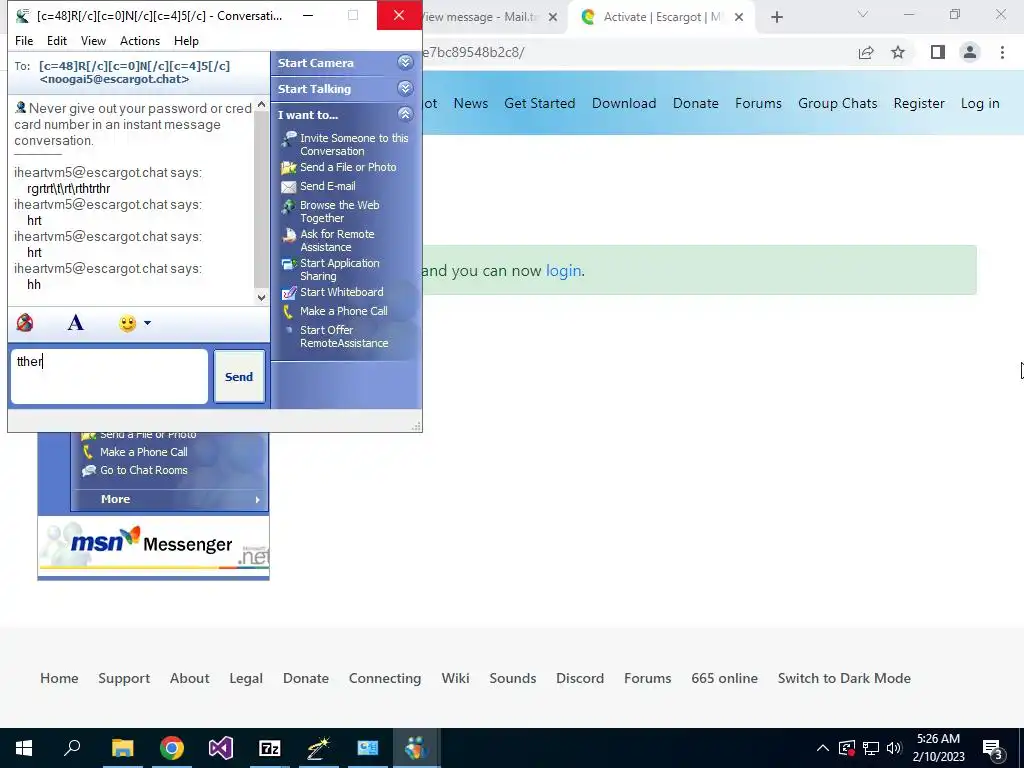Click Browse the Web Together
Image resolution: width=1024 pixels, height=768 pixels.
pos(340,212)
